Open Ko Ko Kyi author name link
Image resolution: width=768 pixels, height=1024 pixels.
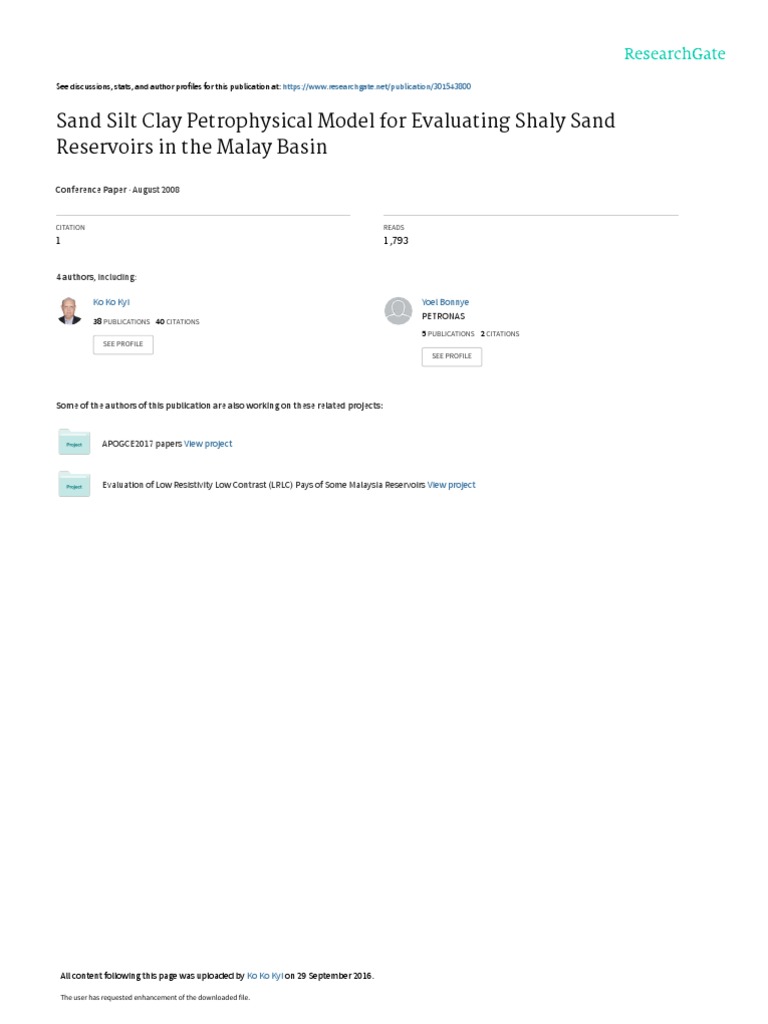pos(111,301)
